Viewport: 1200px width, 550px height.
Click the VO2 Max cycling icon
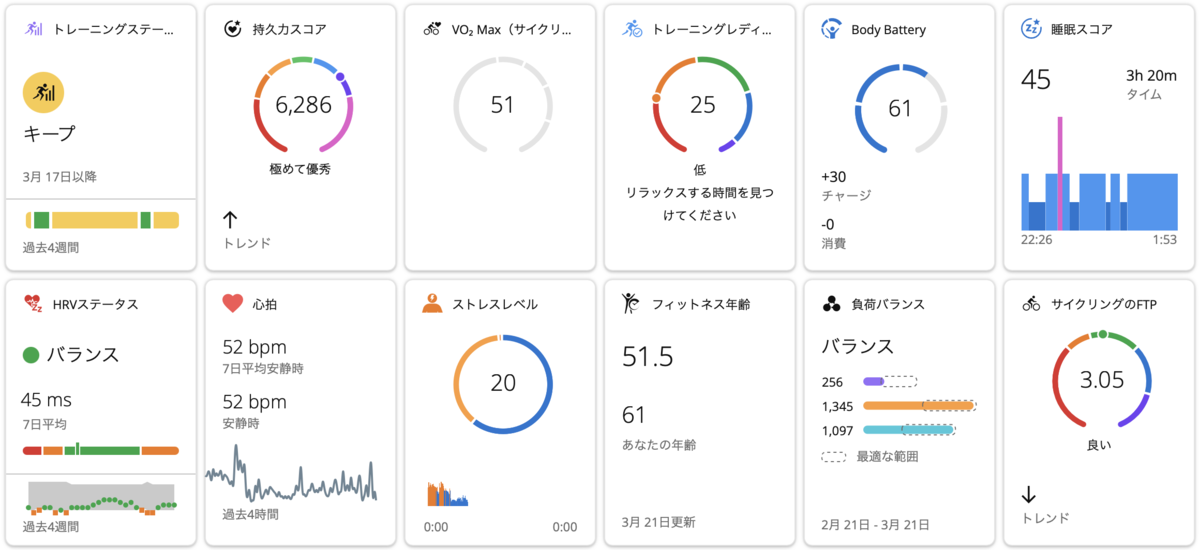(432, 29)
